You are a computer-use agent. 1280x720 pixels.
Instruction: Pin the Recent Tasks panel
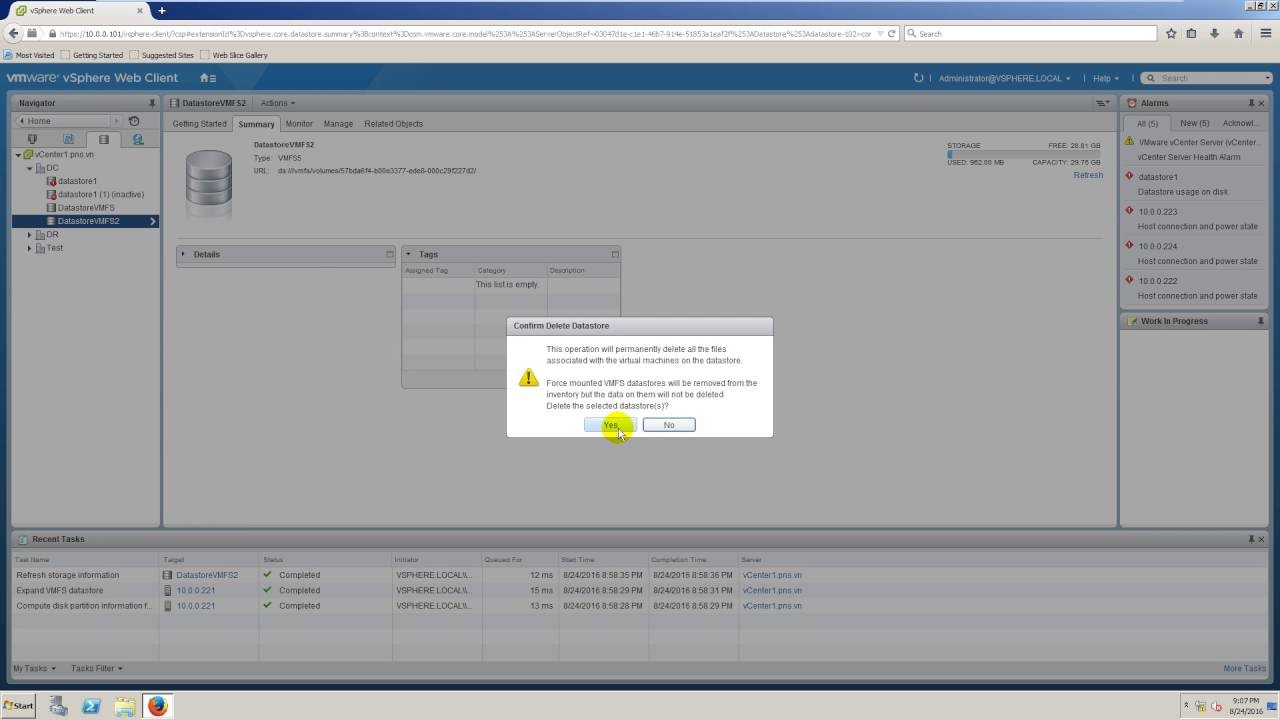click(x=1251, y=539)
